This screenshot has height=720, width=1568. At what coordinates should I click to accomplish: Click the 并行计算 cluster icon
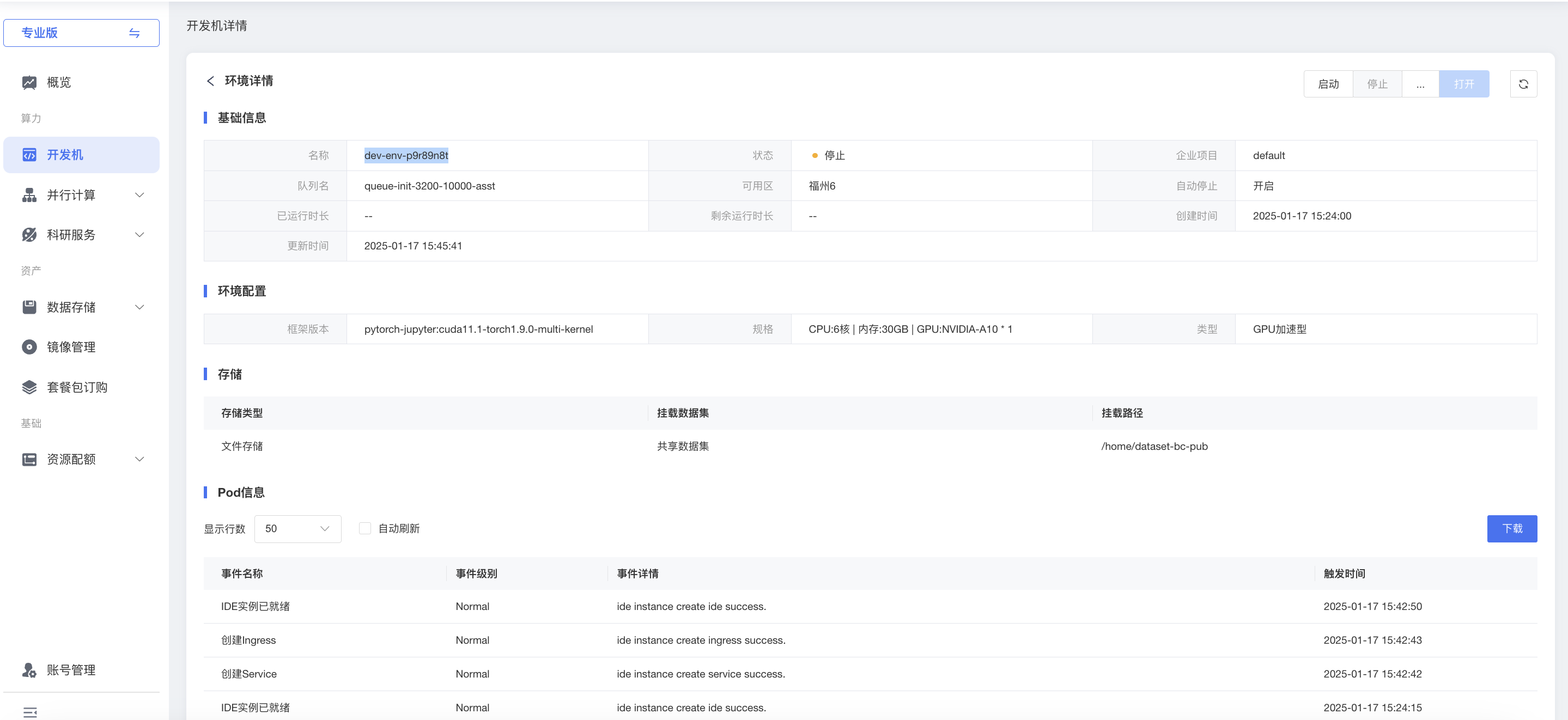tap(29, 195)
